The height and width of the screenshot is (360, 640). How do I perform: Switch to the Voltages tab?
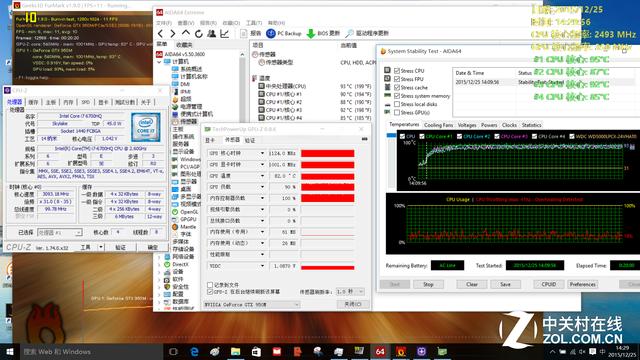coord(467,125)
